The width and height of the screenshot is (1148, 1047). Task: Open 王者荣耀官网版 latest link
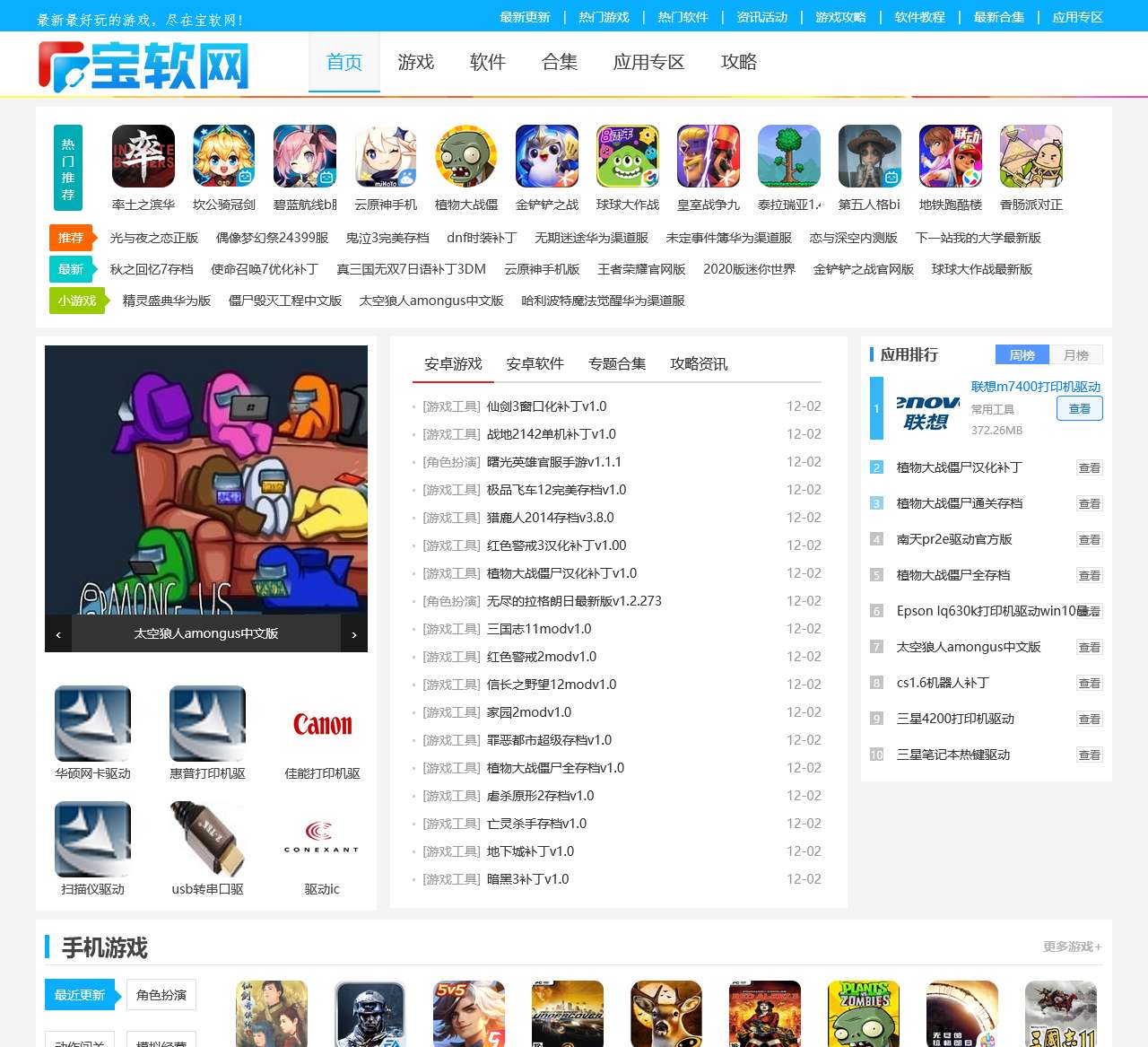point(641,269)
